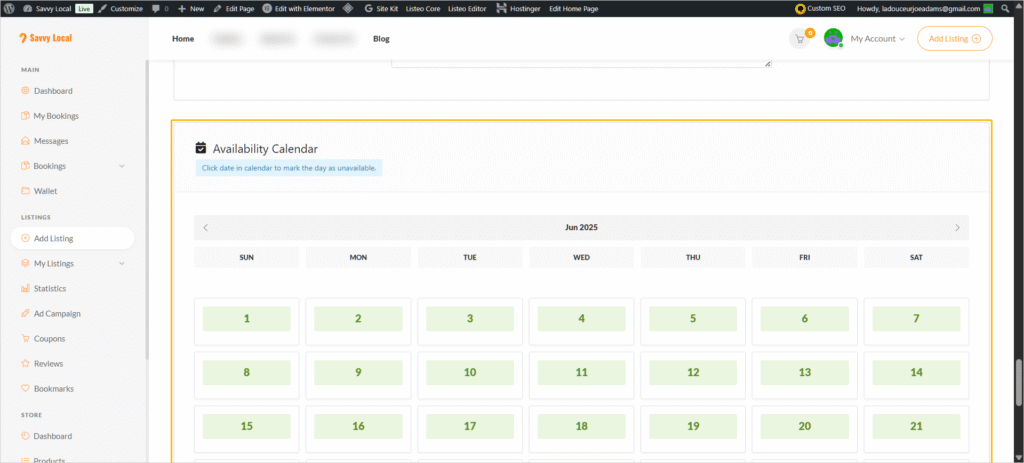Toggle availability for June 12
This screenshot has width=1024, height=463.
pos(693,372)
